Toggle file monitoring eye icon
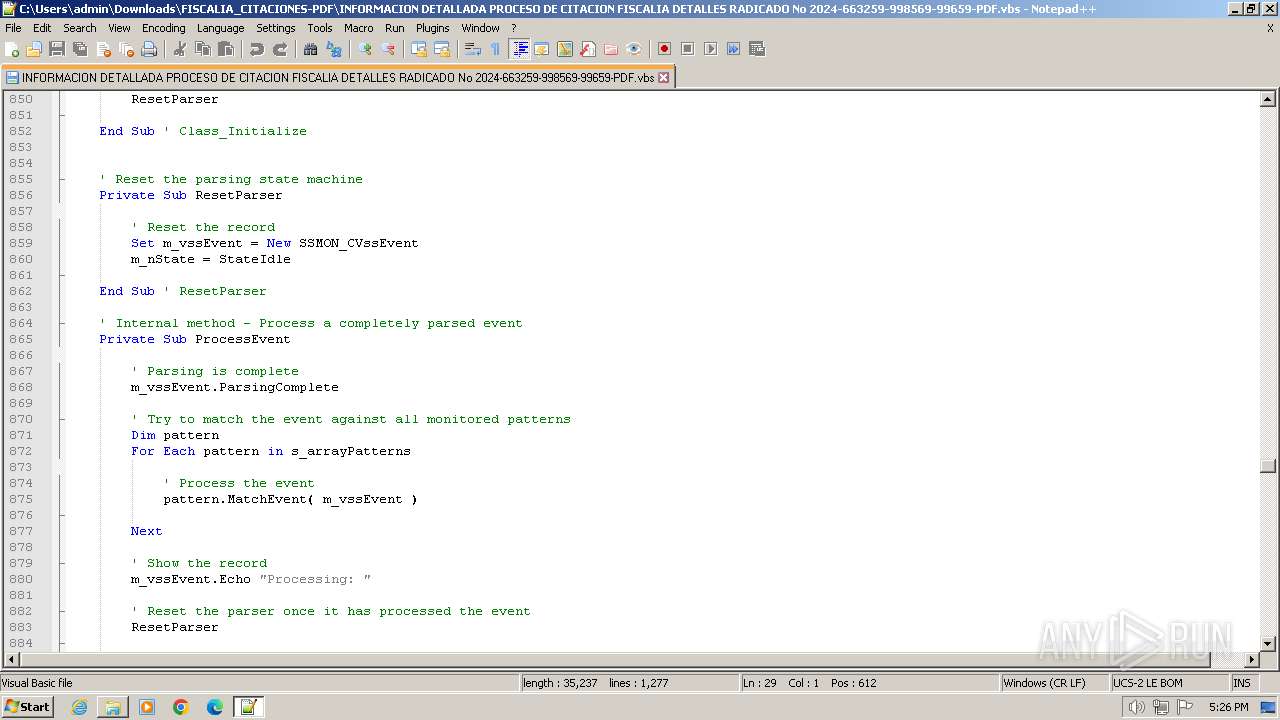Image resolution: width=1280 pixels, height=720 pixels. (634, 49)
